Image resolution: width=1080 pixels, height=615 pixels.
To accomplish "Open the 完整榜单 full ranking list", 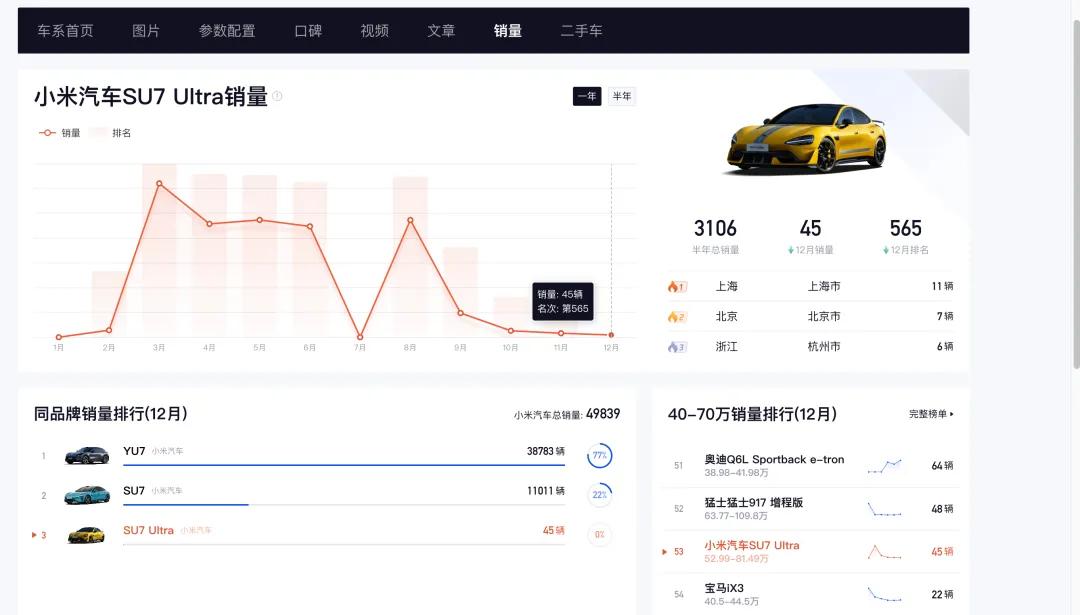I will [929, 414].
